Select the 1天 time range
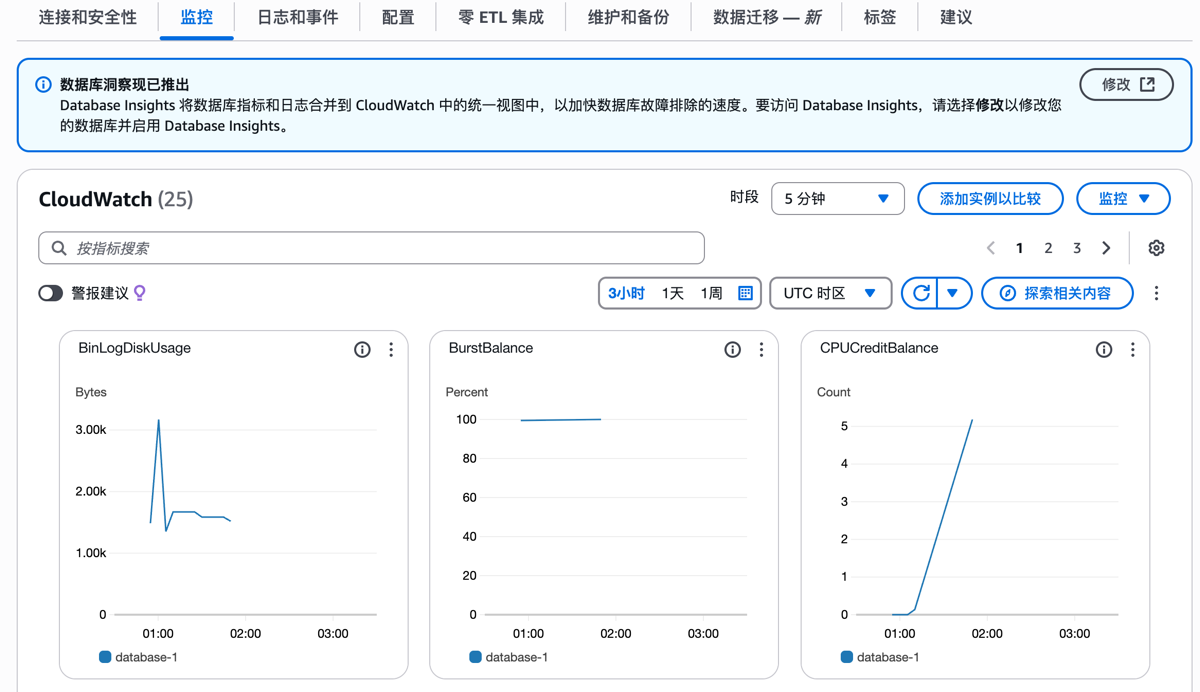 (673, 293)
